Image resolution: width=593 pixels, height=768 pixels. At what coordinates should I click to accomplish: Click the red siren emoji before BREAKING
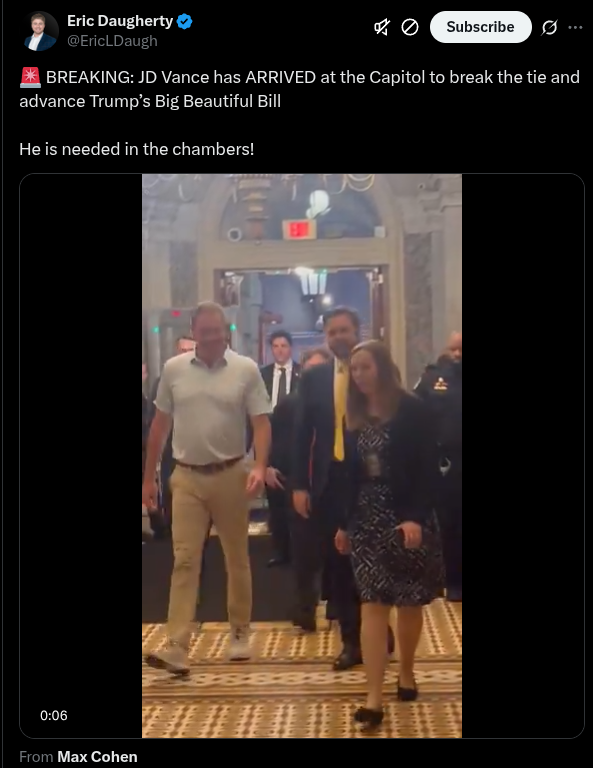coord(30,77)
